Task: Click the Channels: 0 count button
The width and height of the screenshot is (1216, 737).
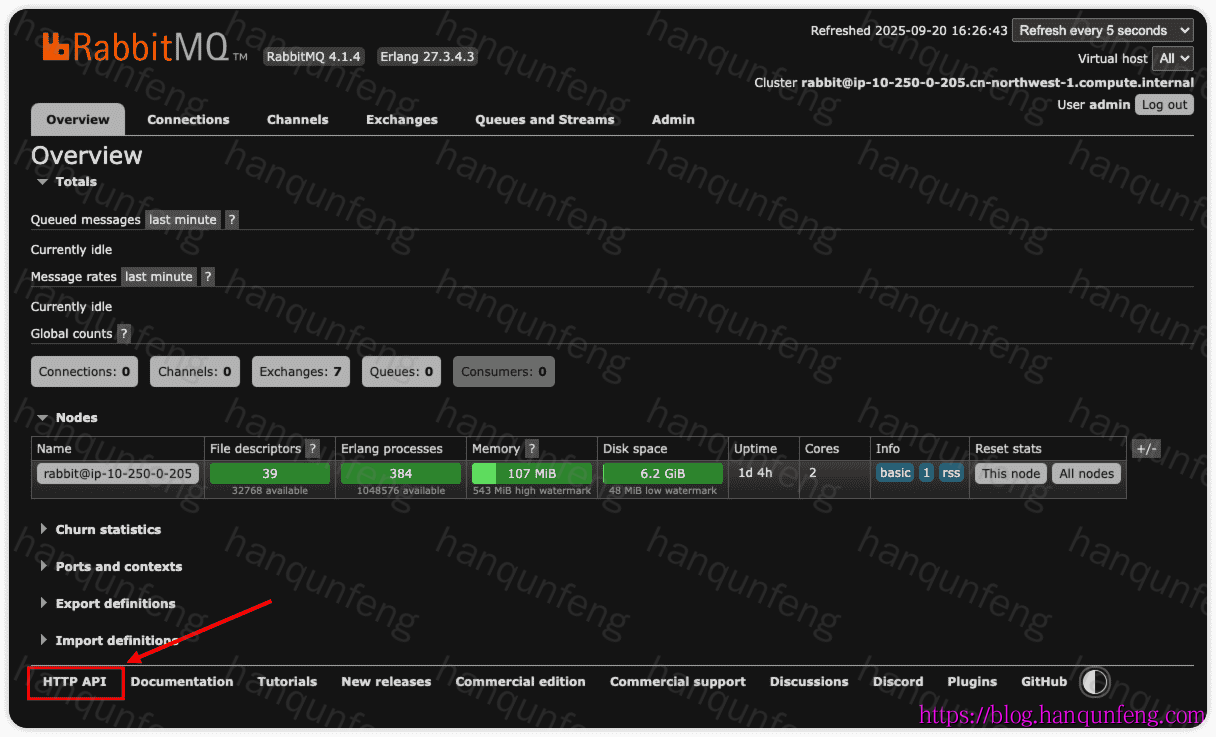Action: pyautogui.click(x=195, y=372)
